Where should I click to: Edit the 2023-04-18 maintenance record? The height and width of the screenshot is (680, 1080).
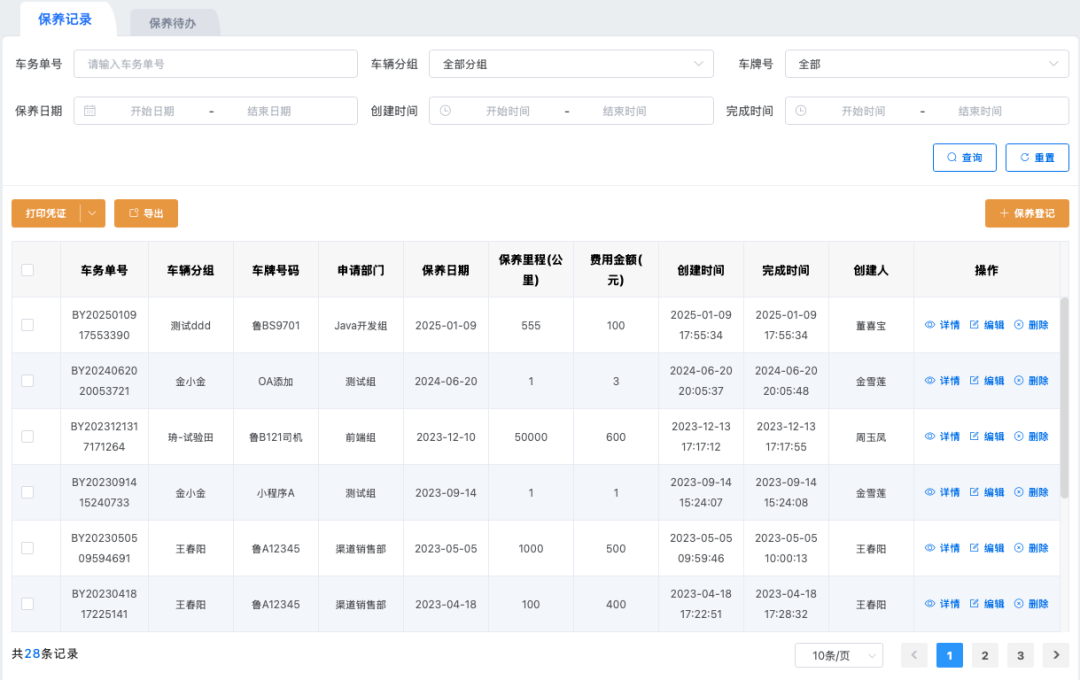coord(986,604)
